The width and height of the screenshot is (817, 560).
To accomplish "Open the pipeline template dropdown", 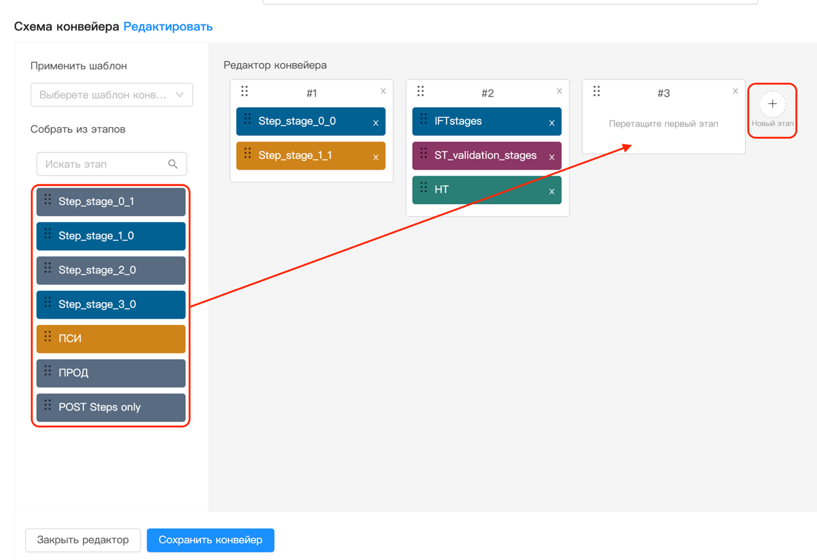I will click(111, 95).
